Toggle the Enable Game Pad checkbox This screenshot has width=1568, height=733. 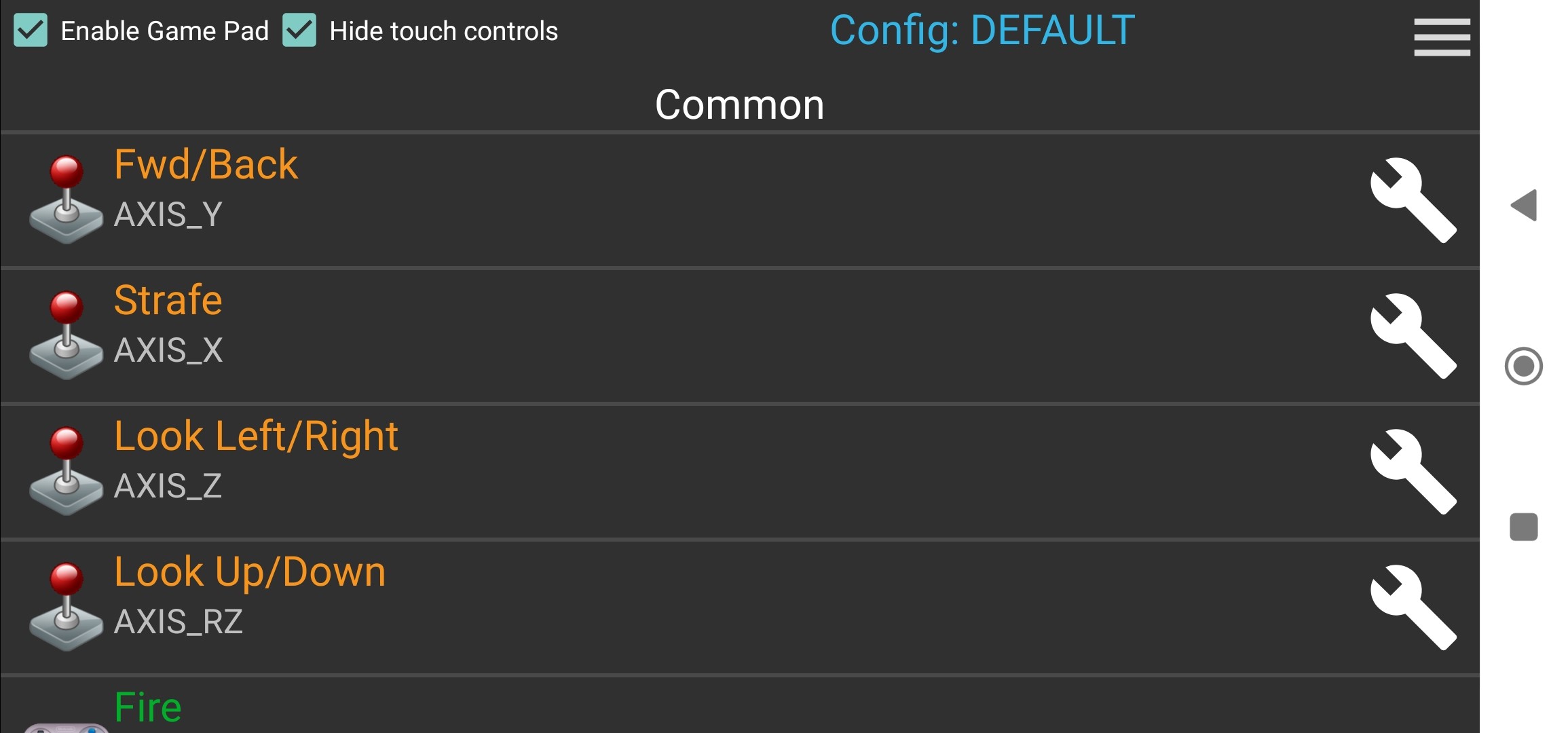click(31, 31)
